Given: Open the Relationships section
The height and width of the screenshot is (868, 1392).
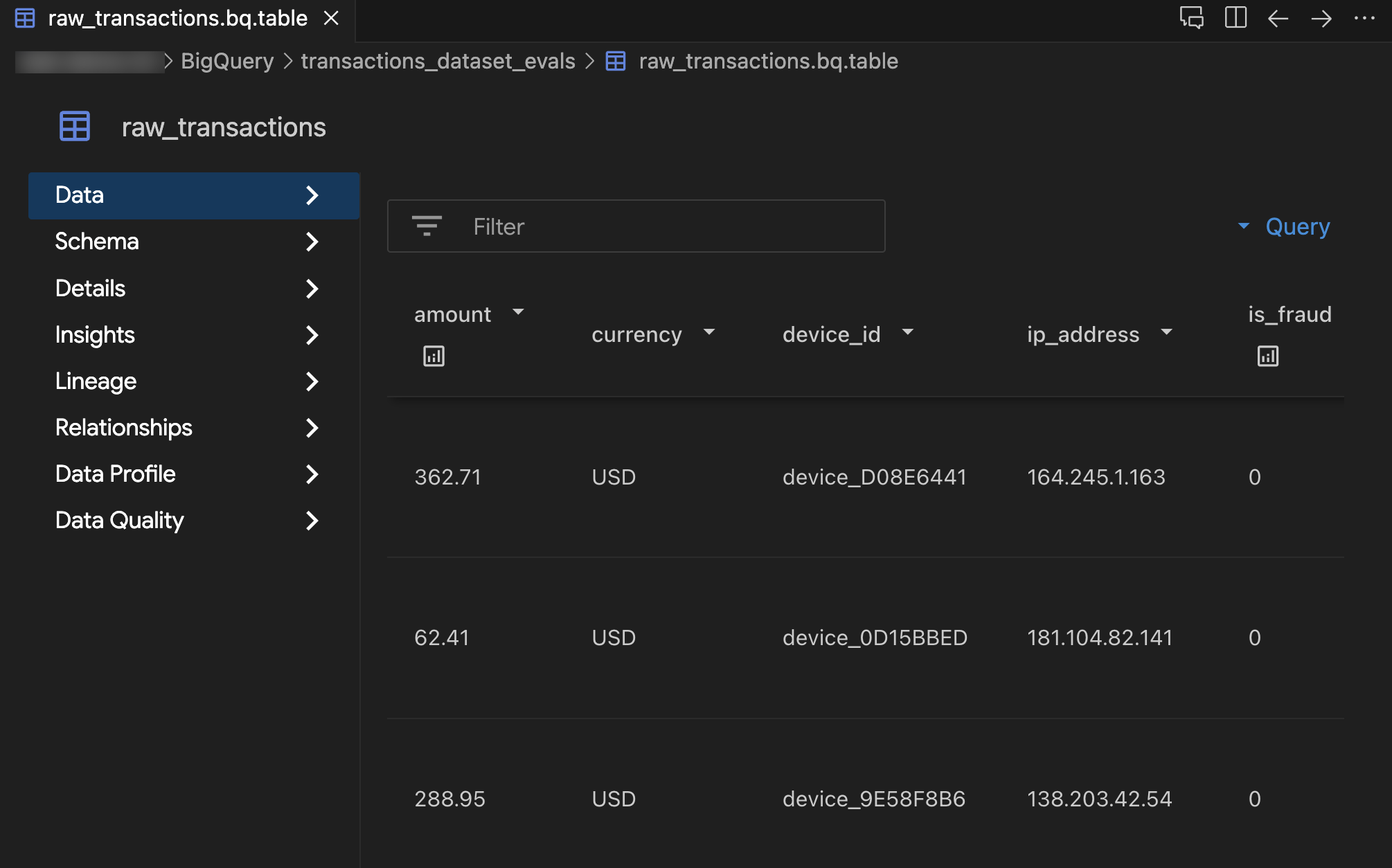Looking at the screenshot, I should tap(194, 427).
